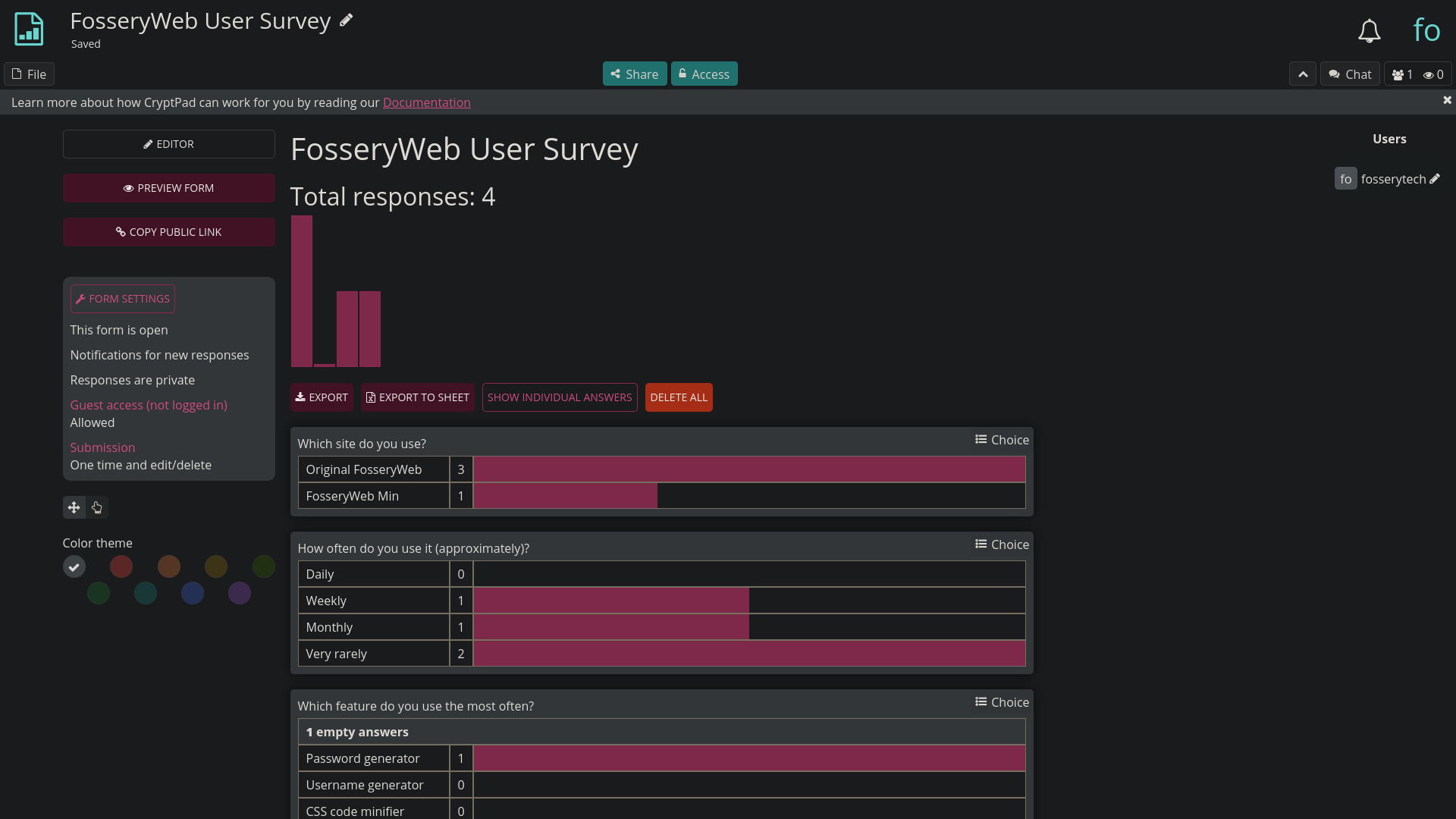Select the pointer hand mode icon
1456x819 pixels.
(x=97, y=507)
